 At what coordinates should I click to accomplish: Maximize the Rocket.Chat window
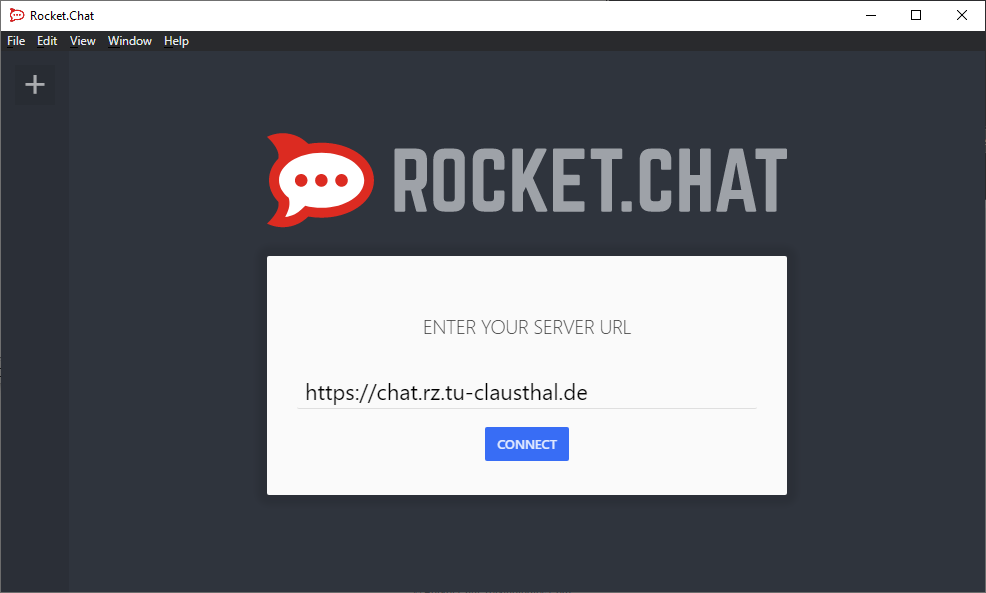(x=916, y=15)
